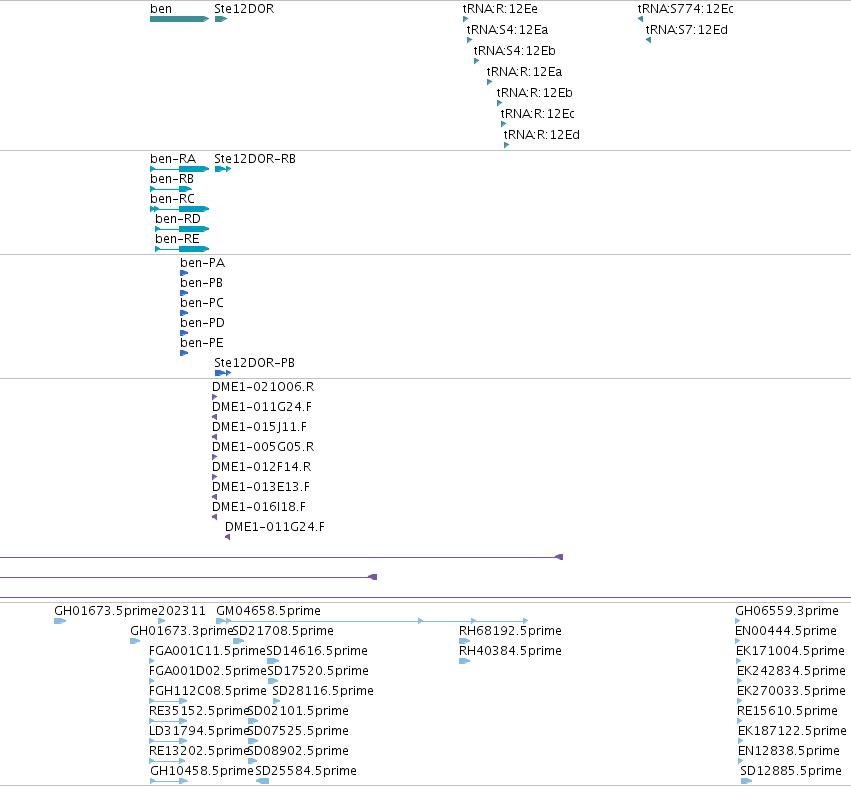Select EK242834.5prime EST label
This screenshot has height=786, width=851.
[791, 671]
